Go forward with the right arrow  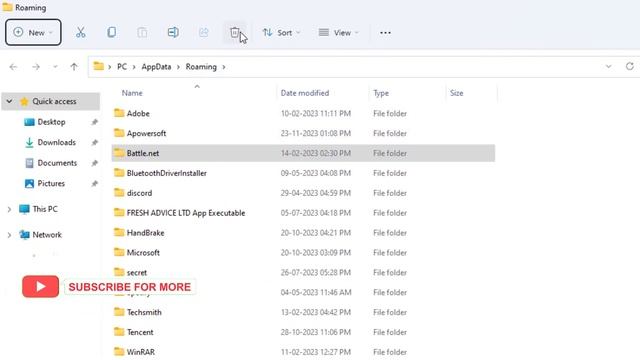[36, 67]
